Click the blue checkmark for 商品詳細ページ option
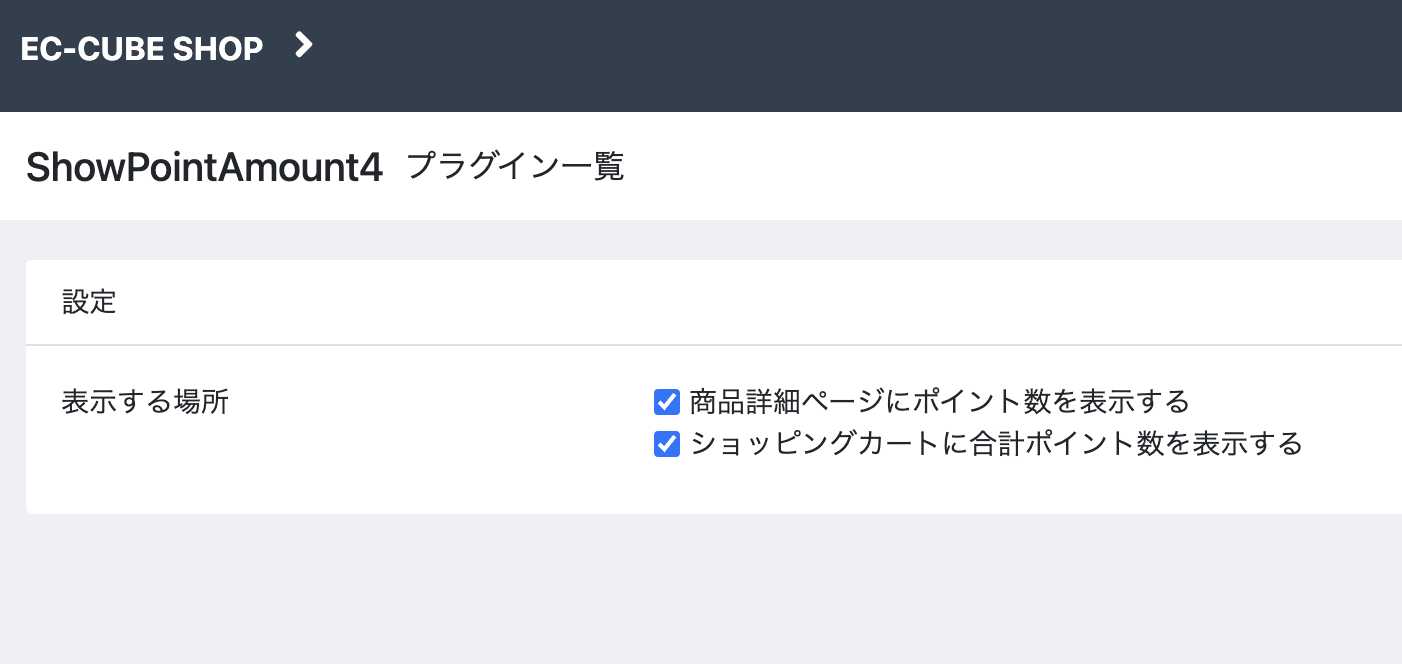The image size is (1402, 664). click(x=667, y=402)
